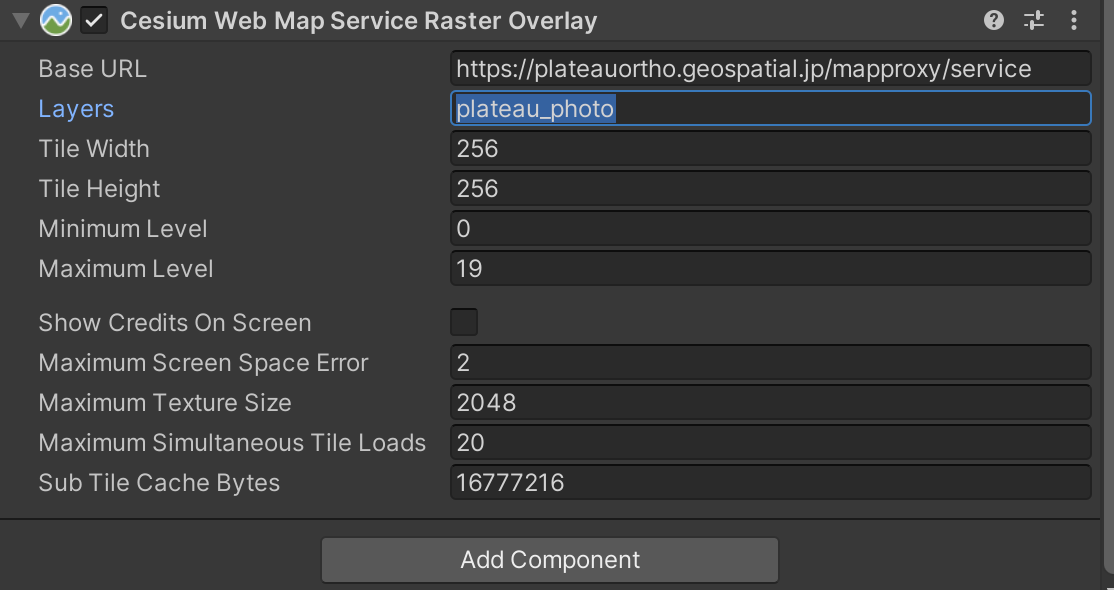1114x590 pixels.
Task: Click Maximum Simultaneous Tile Loads field
Action: tap(771, 443)
